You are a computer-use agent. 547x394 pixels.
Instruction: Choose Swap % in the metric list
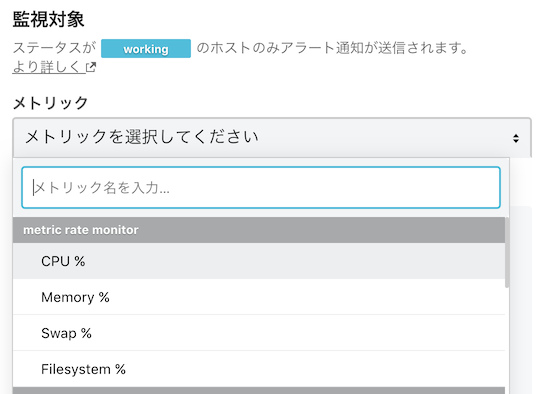coord(259,333)
